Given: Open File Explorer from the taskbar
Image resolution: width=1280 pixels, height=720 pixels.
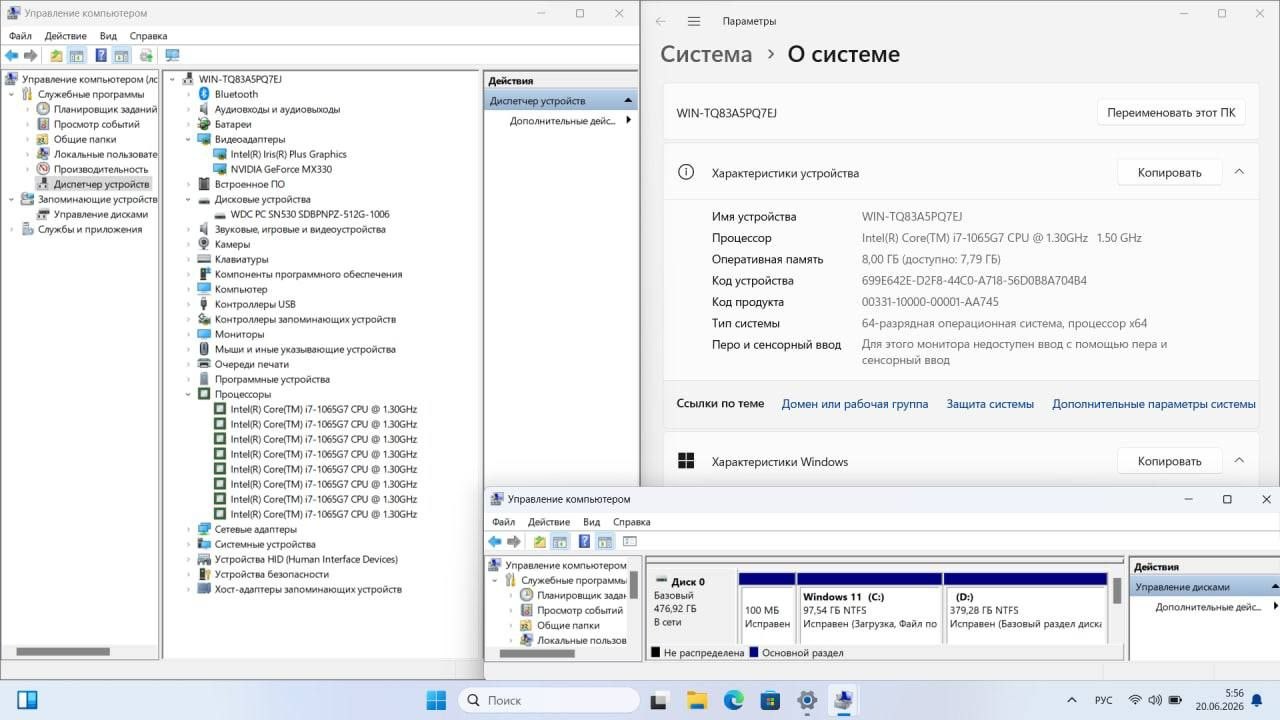Looking at the screenshot, I should point(697,700).
